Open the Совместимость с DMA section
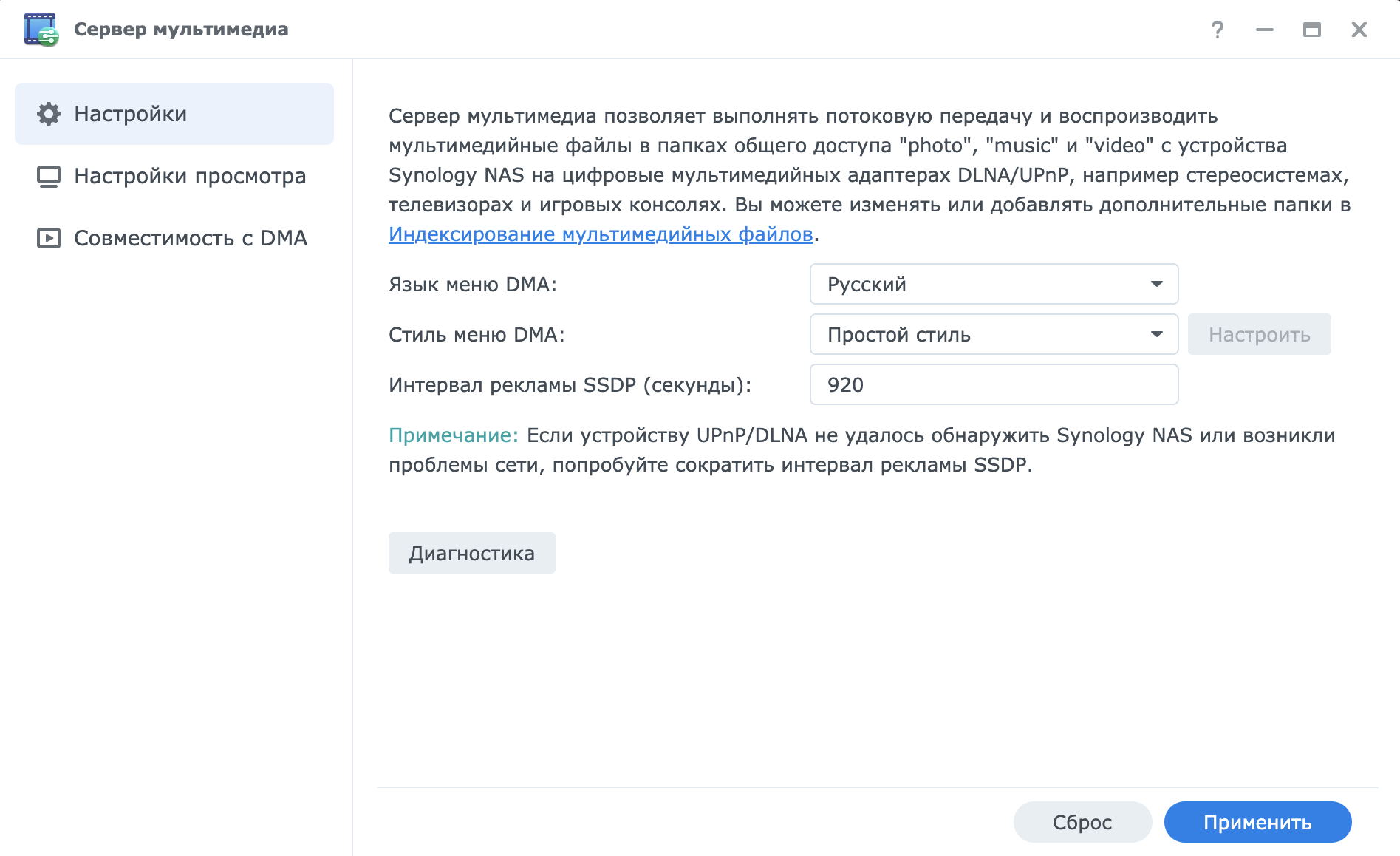 (191, 238)
